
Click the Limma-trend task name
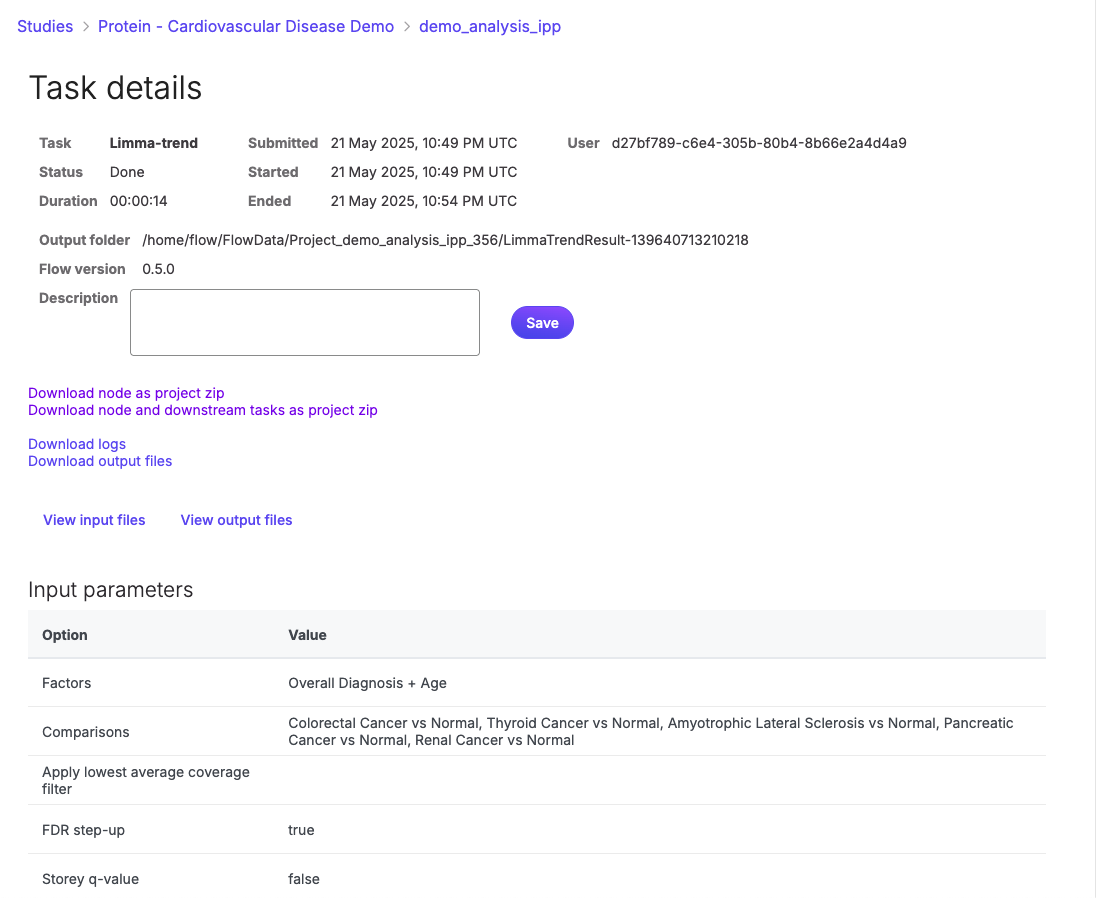(153, 143)
